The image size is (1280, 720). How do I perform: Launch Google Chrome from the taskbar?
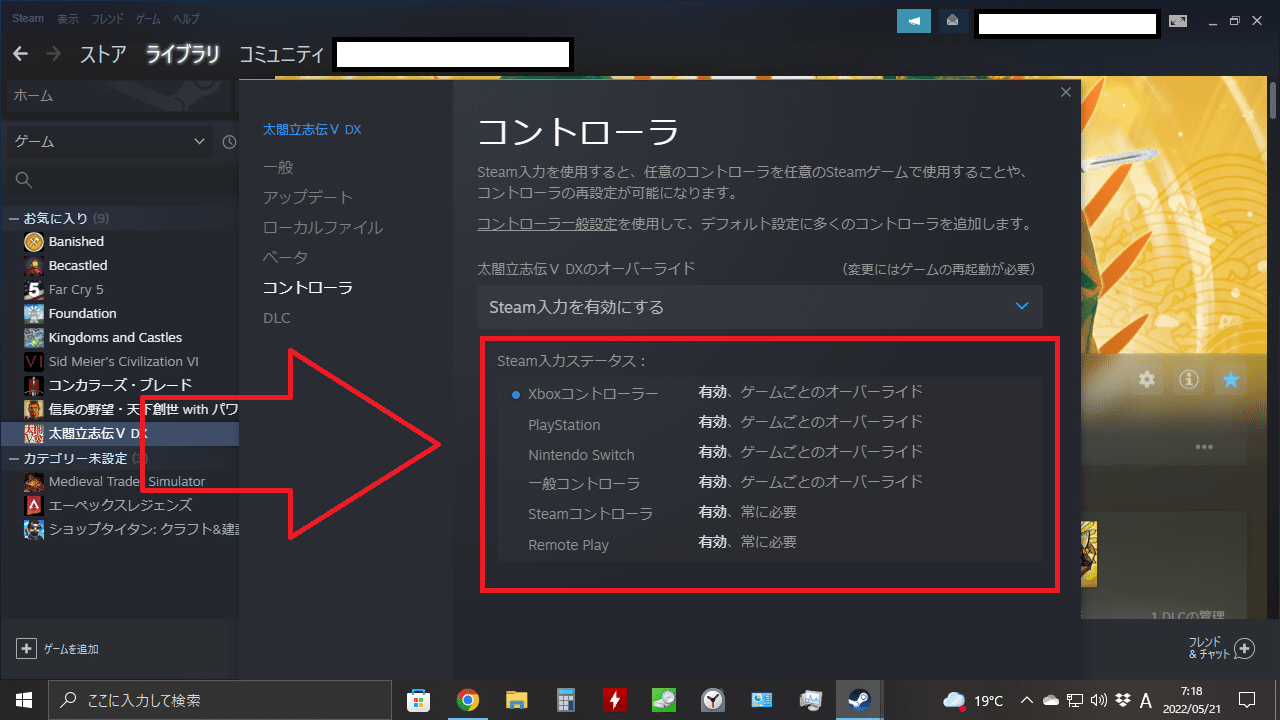467,700
